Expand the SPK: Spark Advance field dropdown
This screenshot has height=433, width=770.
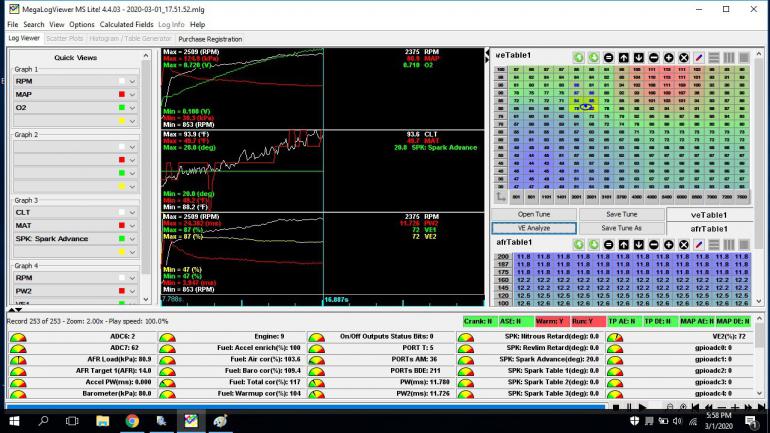tap(132, 239)
